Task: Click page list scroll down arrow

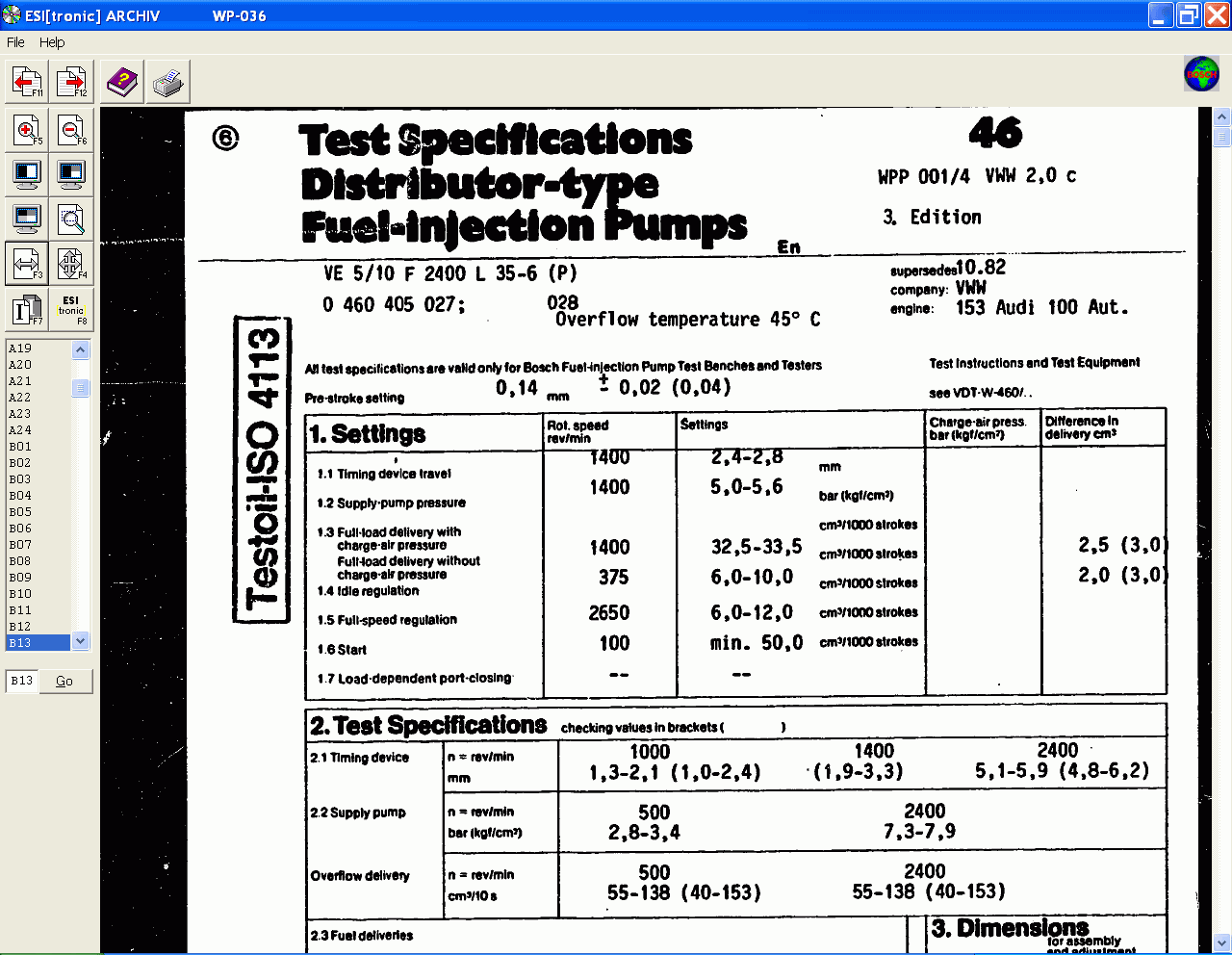Action: coord(81,641)
